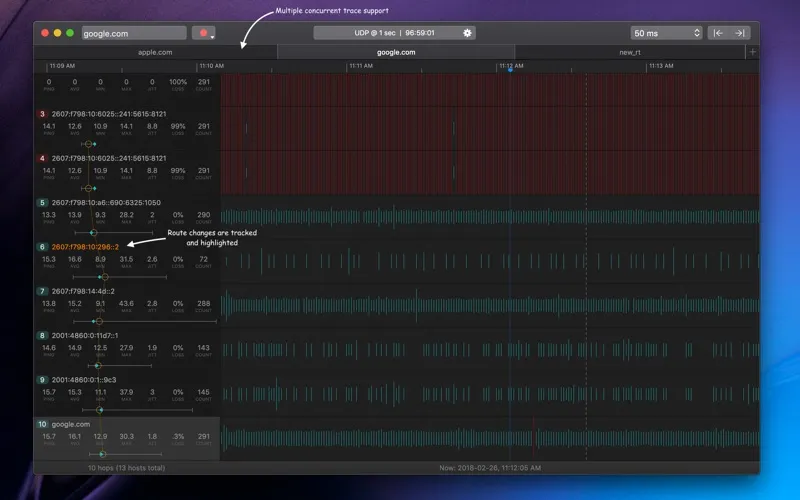This screenshot has height=500, width=800.
Task: Click the blue playhead marker at 11:12 AM
Action: (x=510, y=70)
